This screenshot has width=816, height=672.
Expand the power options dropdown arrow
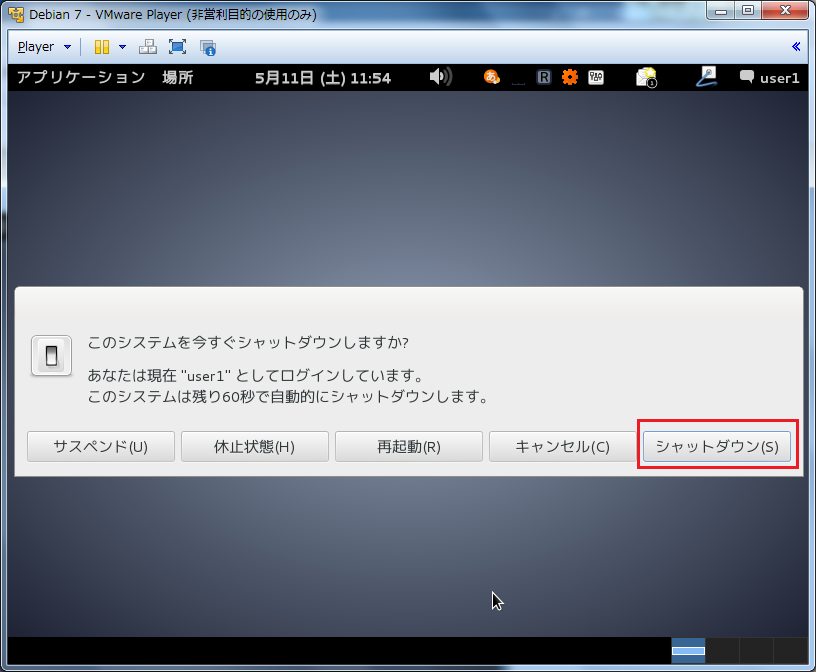122,47
